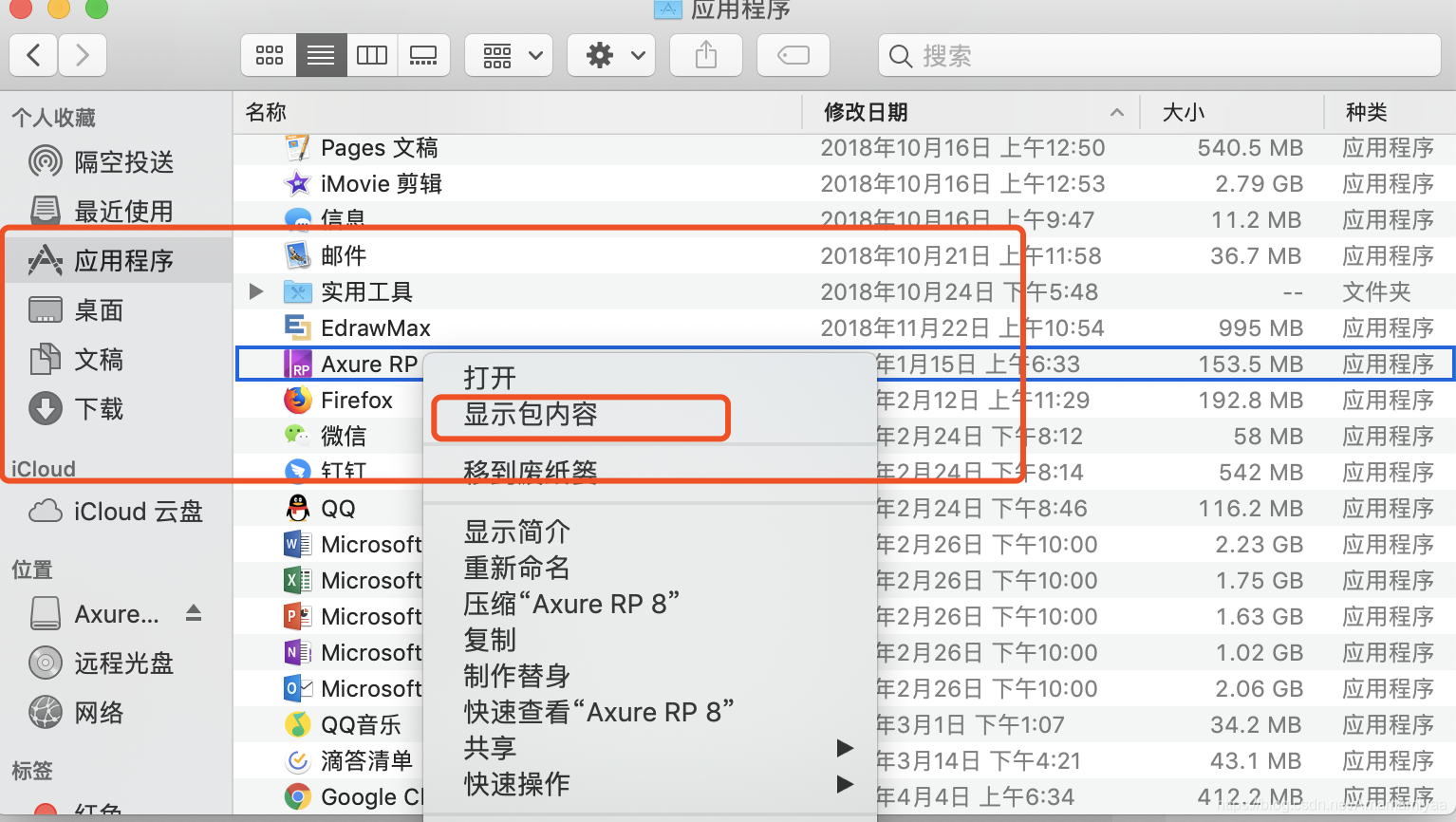Toggle the sort direction arrow on 修改日期
The image size is (1456, 822).
[x=1117, y=112]
